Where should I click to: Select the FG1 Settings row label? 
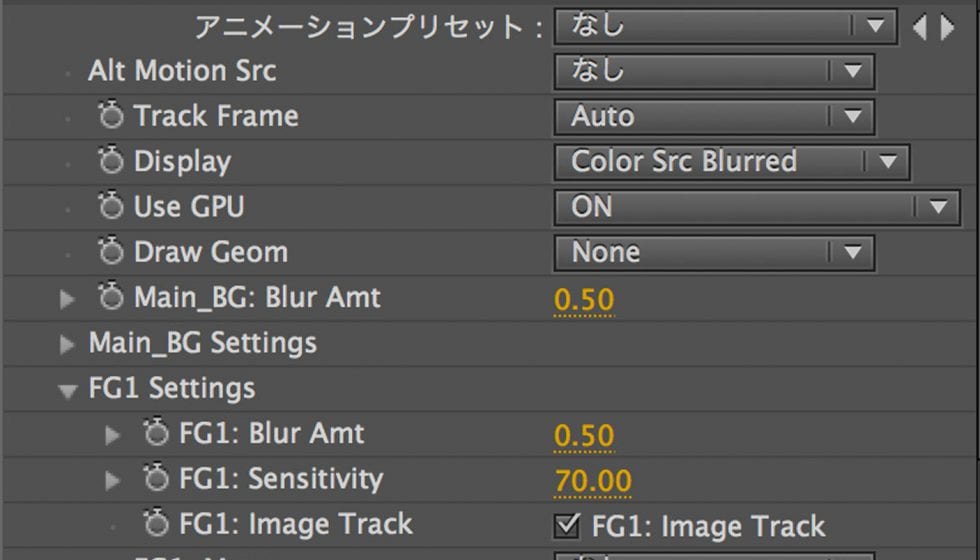click(172, 388)
